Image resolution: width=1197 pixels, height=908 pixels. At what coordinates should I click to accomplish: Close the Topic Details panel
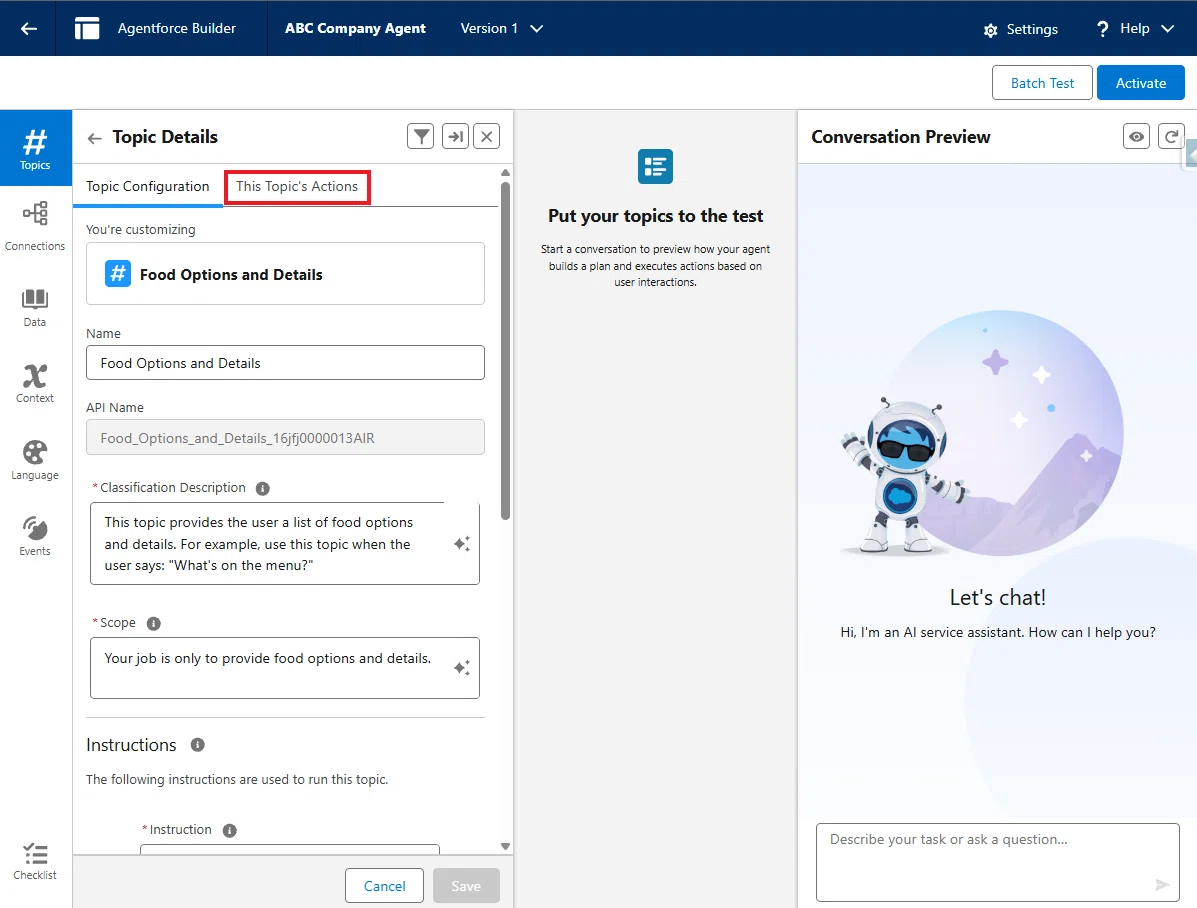486,137
